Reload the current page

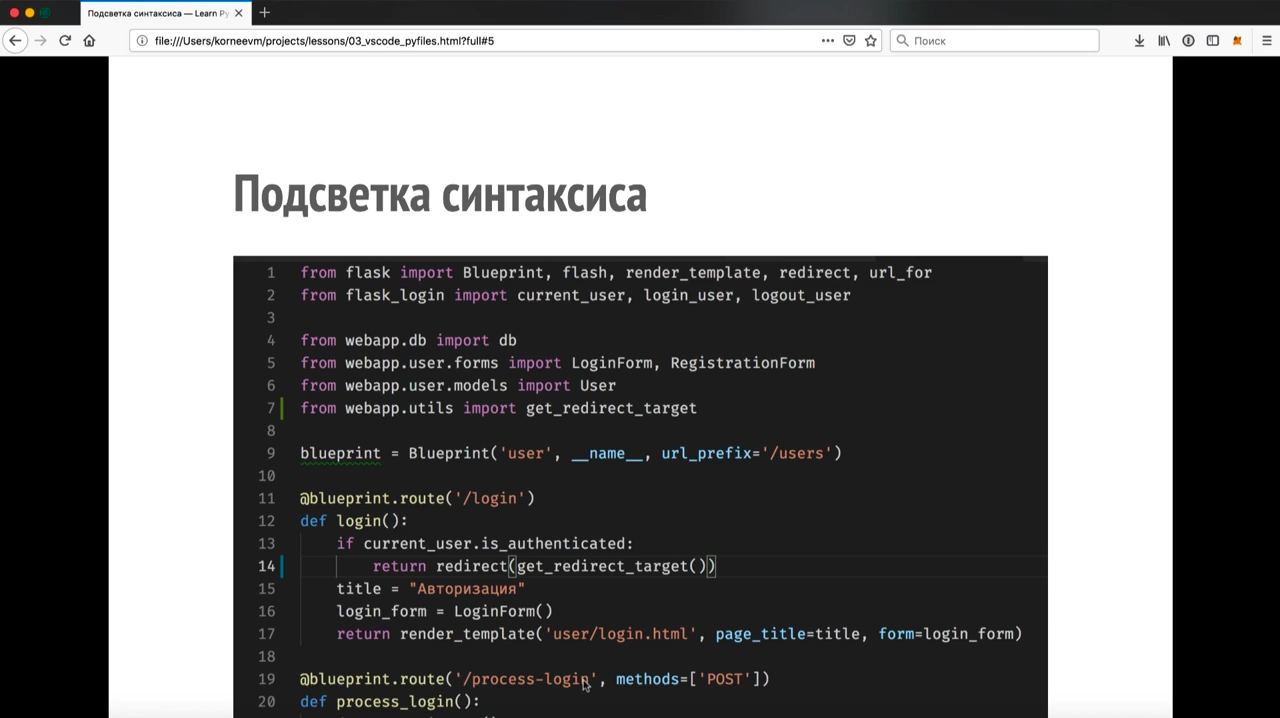65,41
